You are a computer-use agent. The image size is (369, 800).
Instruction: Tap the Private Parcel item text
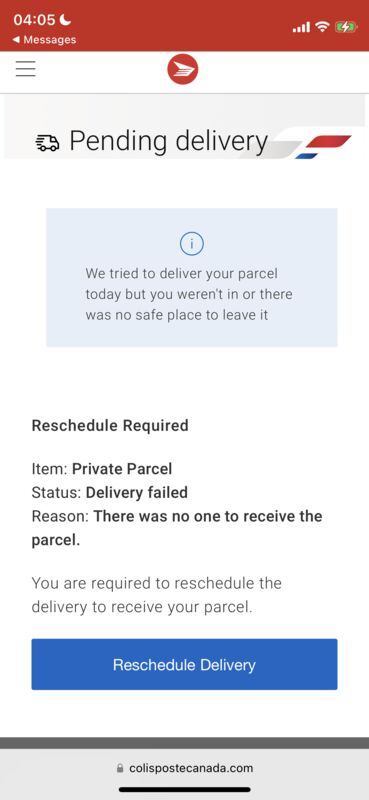pos(122,468)
